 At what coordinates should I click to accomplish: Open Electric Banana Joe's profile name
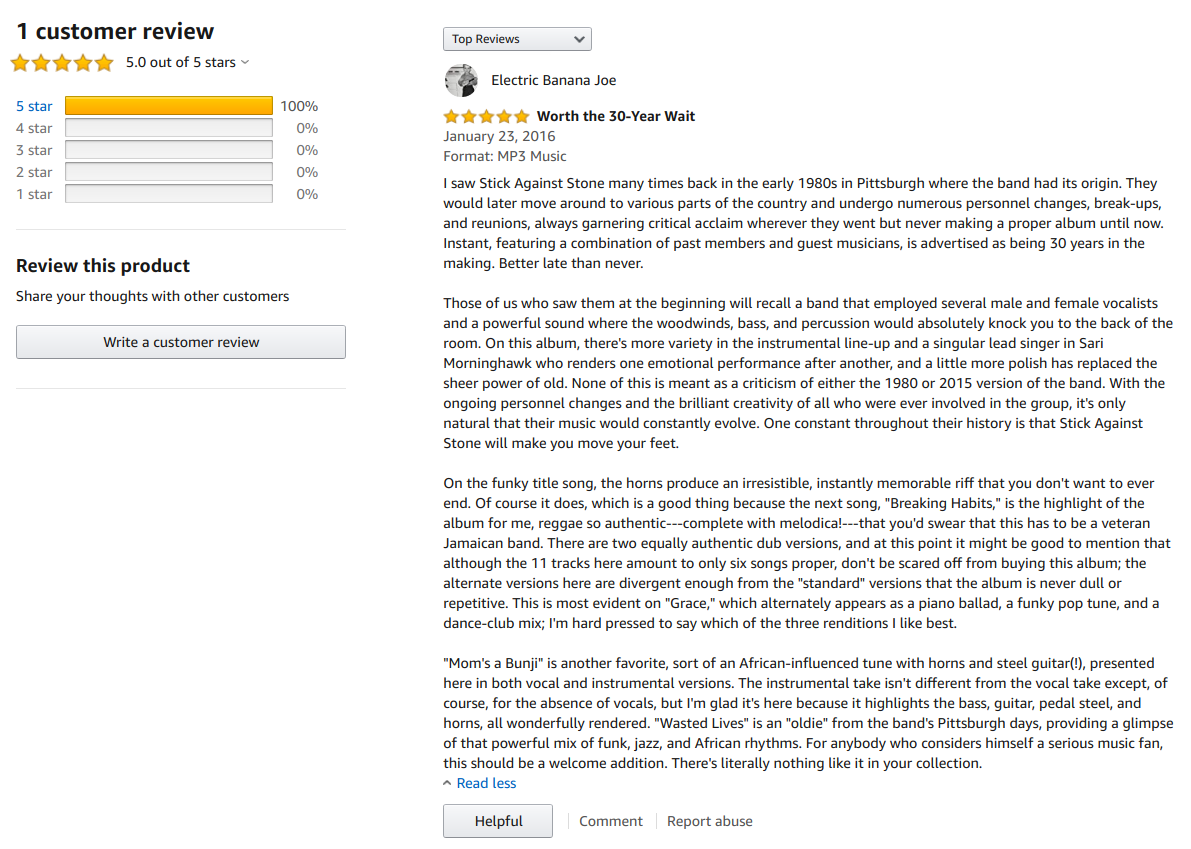tap(554, 80)
